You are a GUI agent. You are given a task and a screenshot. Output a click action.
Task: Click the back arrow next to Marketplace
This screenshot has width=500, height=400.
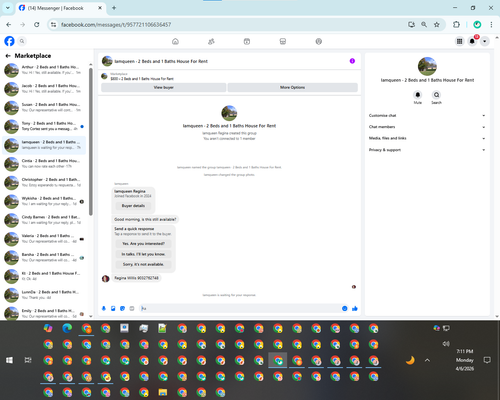point(8,56)
